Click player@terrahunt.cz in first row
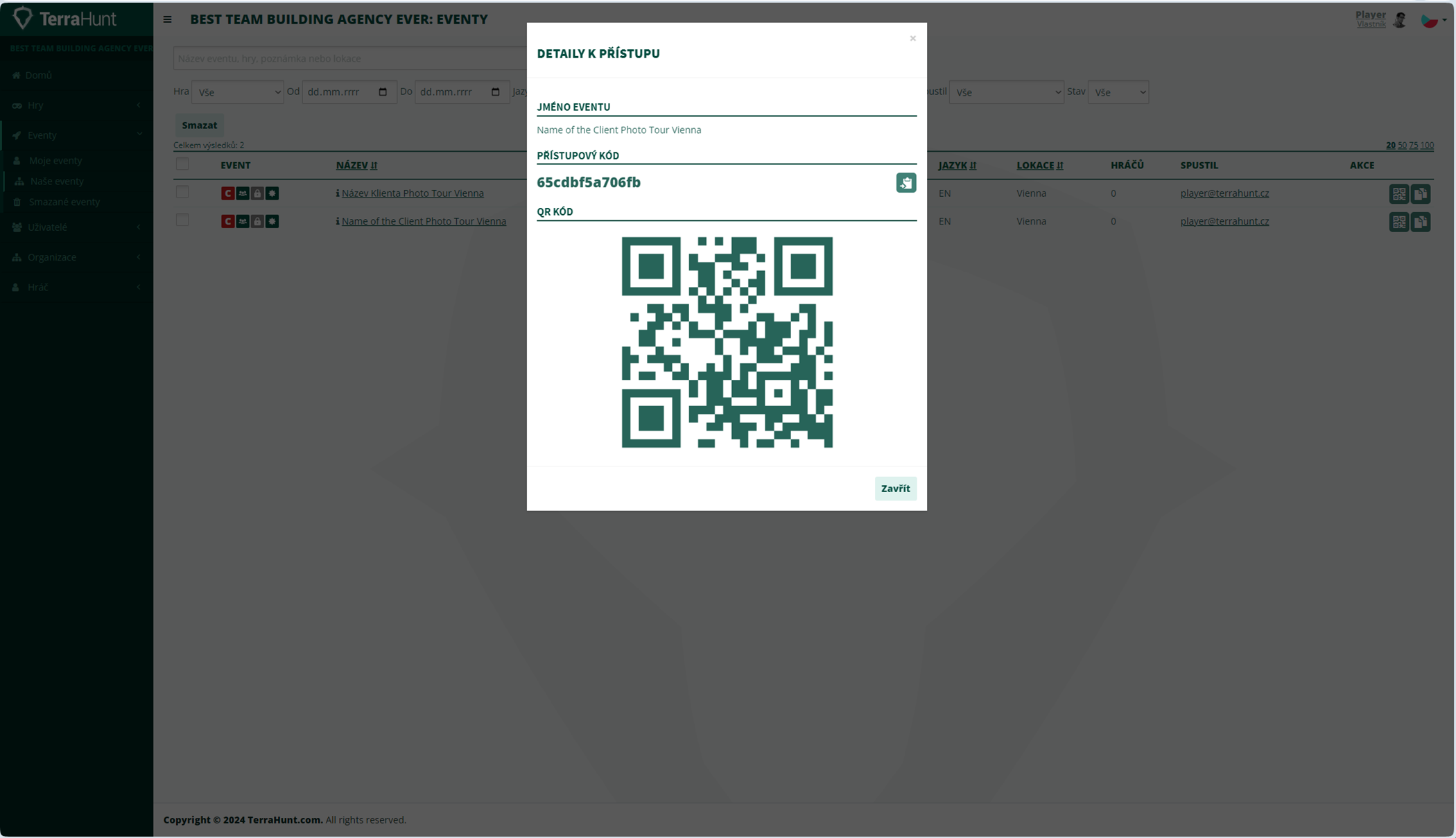Image resolution: width=1456 pixels, height=838 pixels. (x=1224, y=193)
